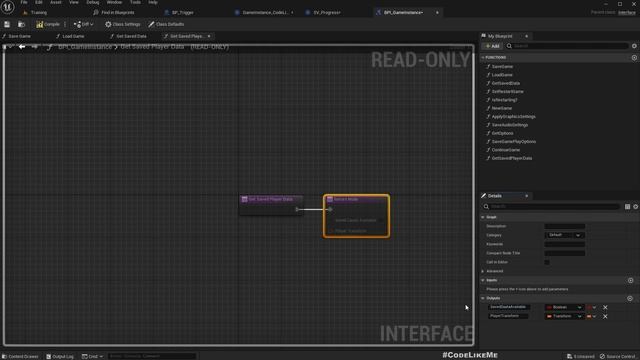Click the forward navigation arrow in graph

click(35, 47)
